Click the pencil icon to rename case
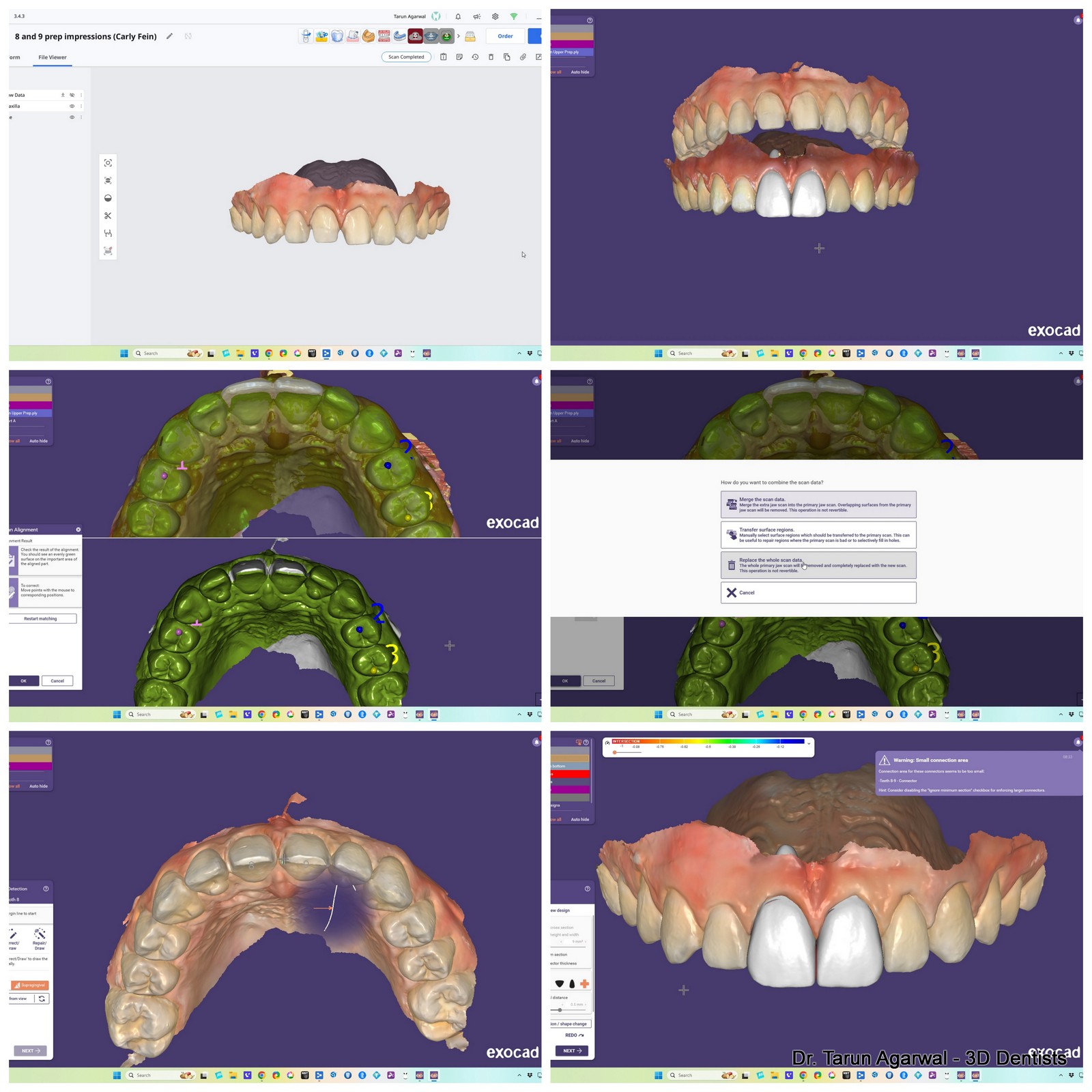The width and height of the screenshot is (1092, 1092). point(169,36)
